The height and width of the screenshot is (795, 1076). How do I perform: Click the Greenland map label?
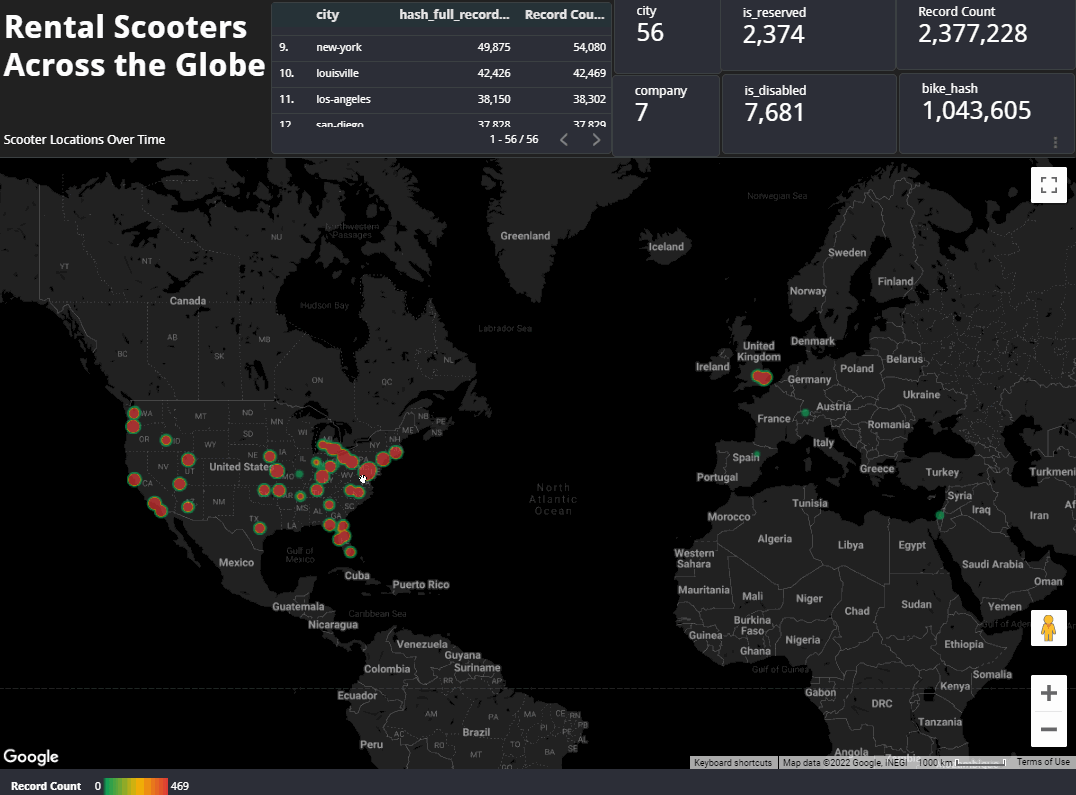point(525,236)
